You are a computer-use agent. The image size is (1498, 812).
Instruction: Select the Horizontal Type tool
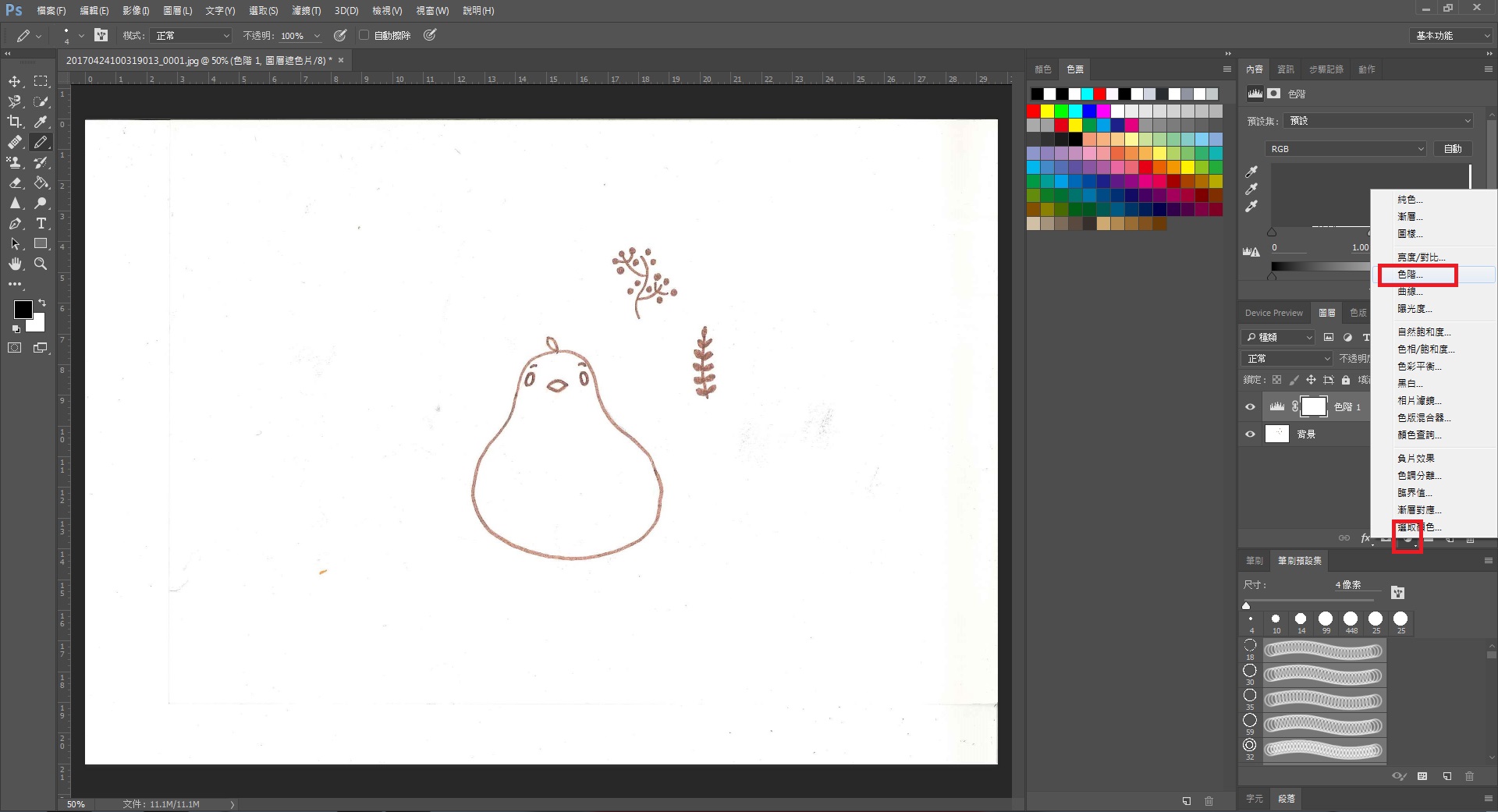point(41,223)
